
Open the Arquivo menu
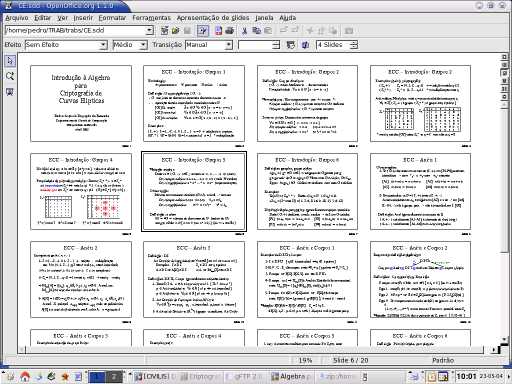17,18
